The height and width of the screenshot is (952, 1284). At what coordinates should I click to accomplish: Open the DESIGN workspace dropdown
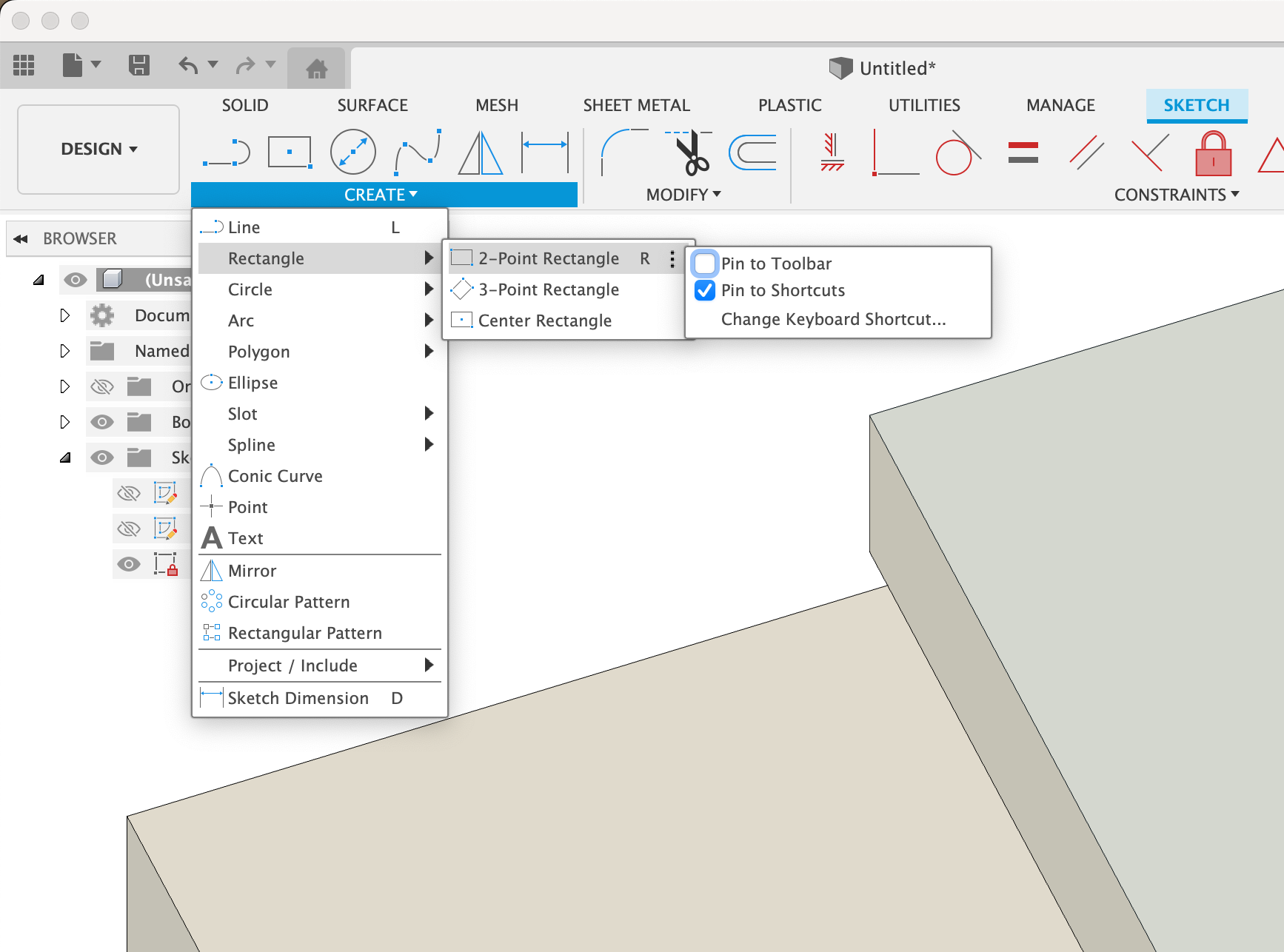[x=98, y=149]
